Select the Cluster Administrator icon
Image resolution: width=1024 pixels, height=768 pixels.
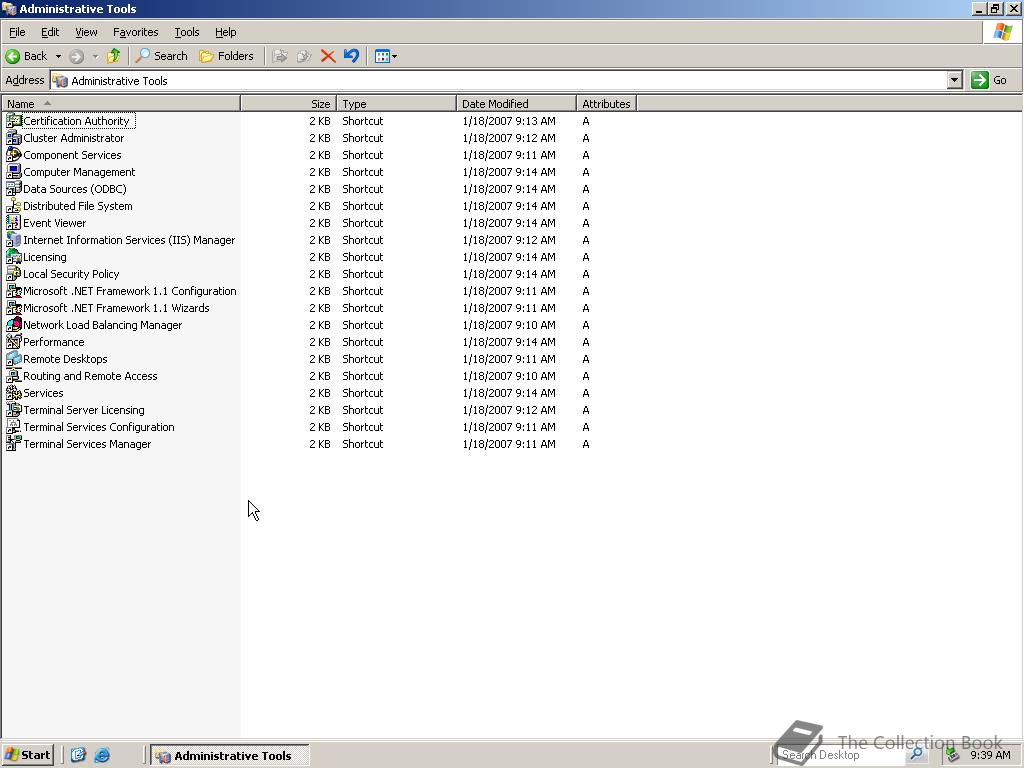click(13, 138)
